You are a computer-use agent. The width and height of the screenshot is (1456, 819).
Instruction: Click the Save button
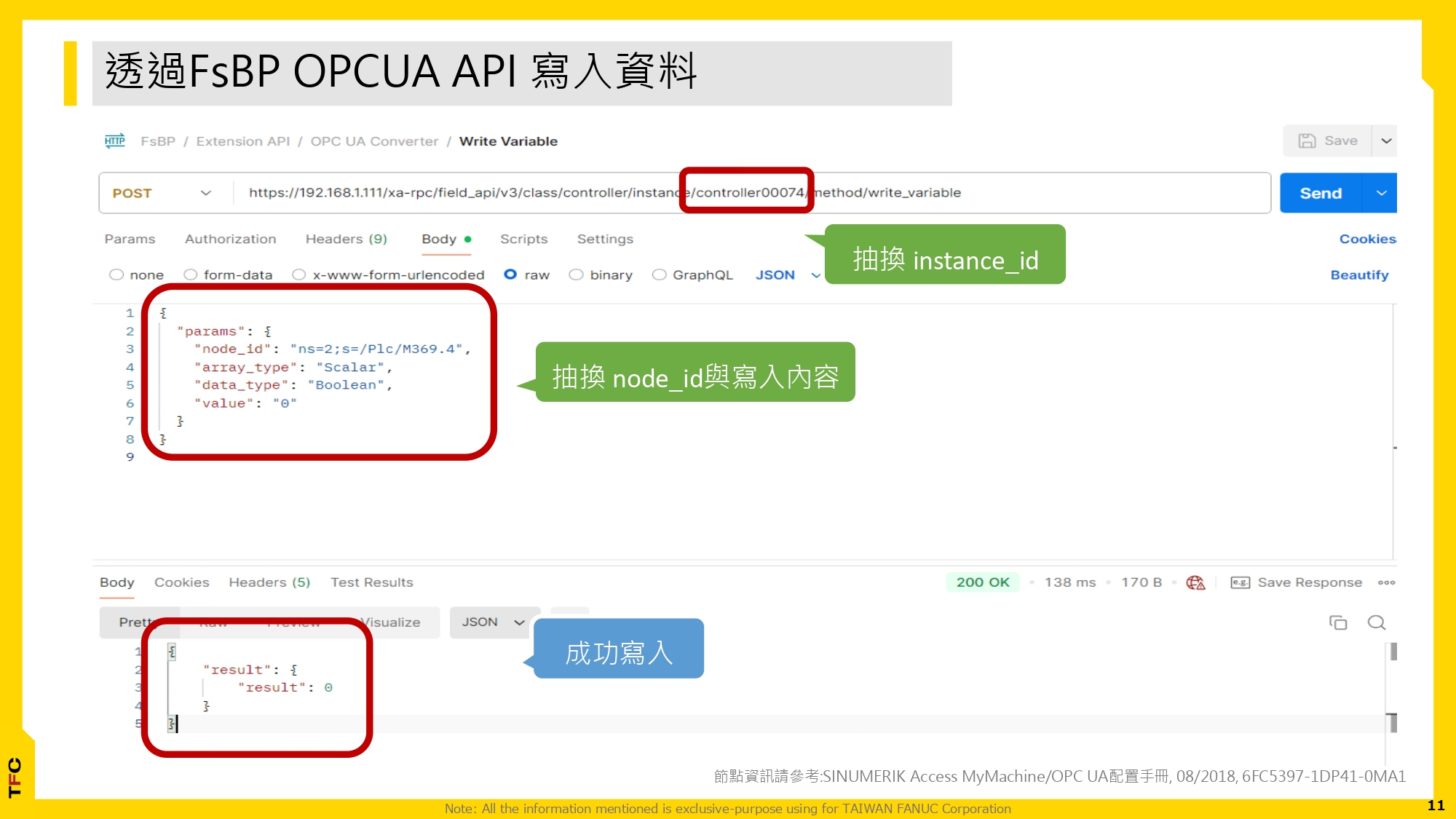tap(1328, 141)
